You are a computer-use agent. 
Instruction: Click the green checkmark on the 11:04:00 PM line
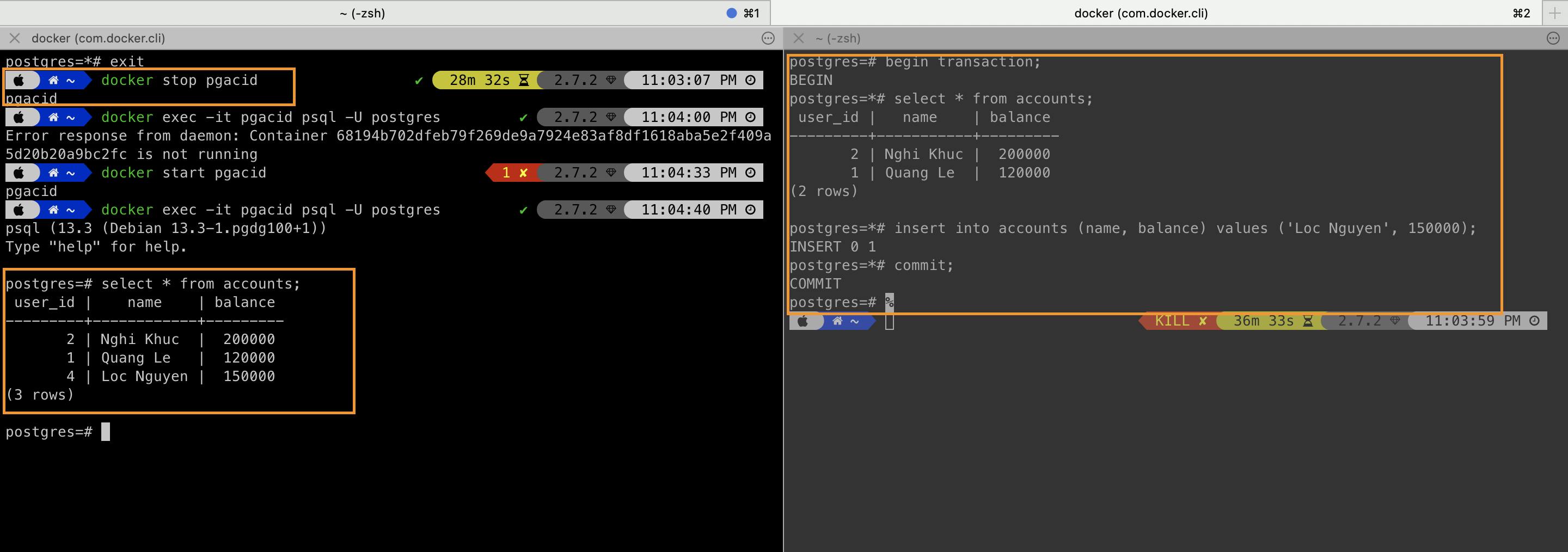coord(523,117)
